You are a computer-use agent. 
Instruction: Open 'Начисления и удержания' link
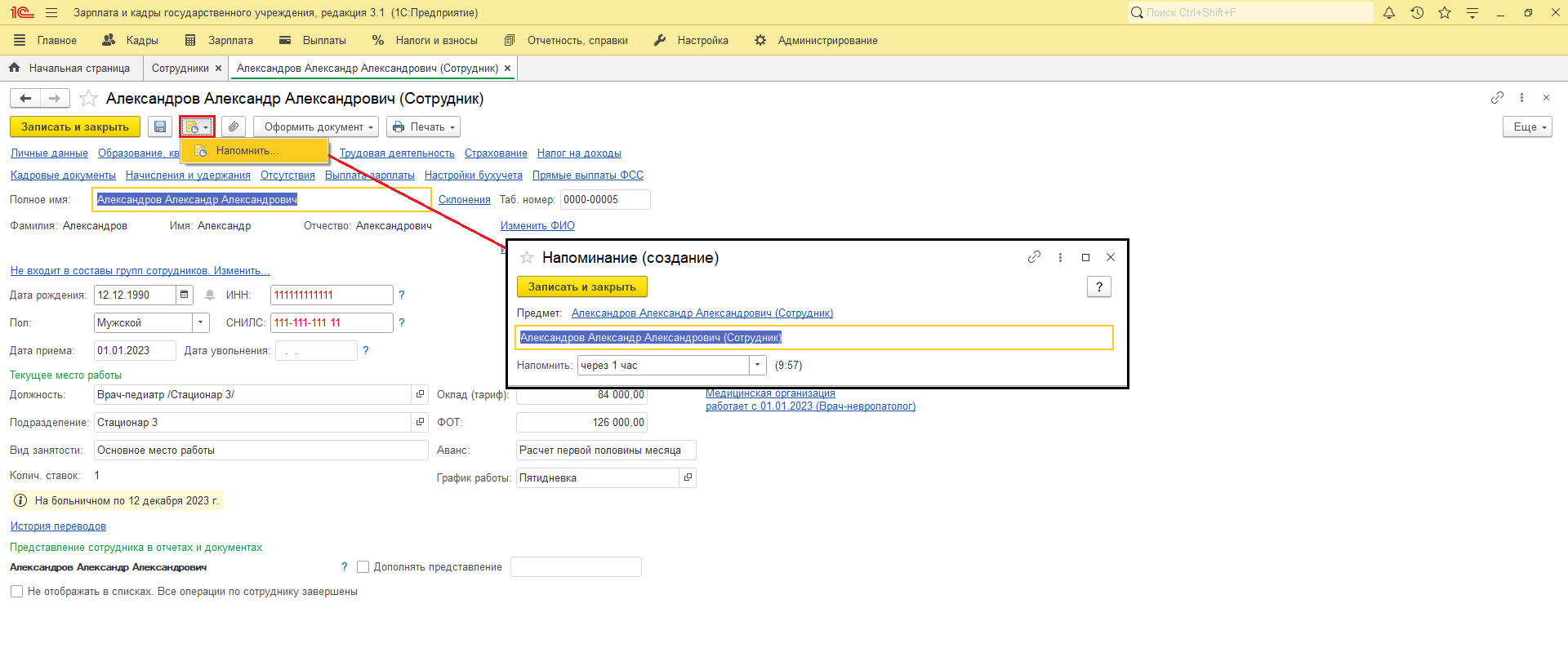coord(188,175)
